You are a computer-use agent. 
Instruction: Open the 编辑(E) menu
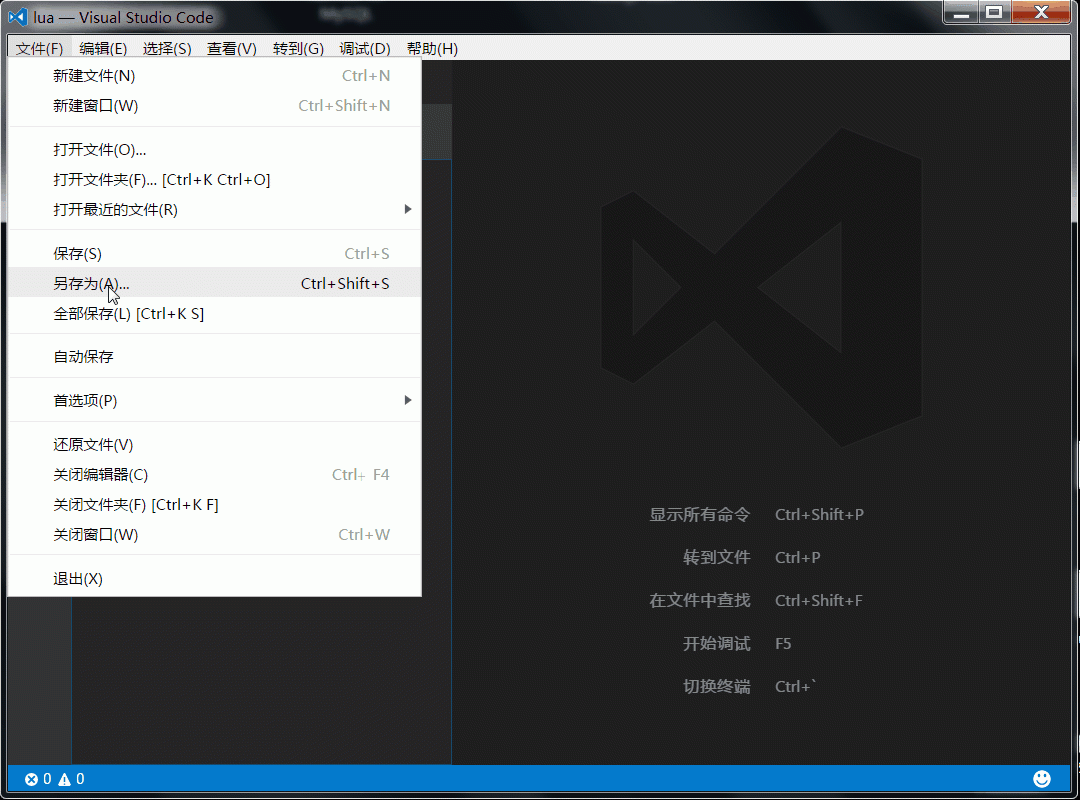click(x=101, y=47)
